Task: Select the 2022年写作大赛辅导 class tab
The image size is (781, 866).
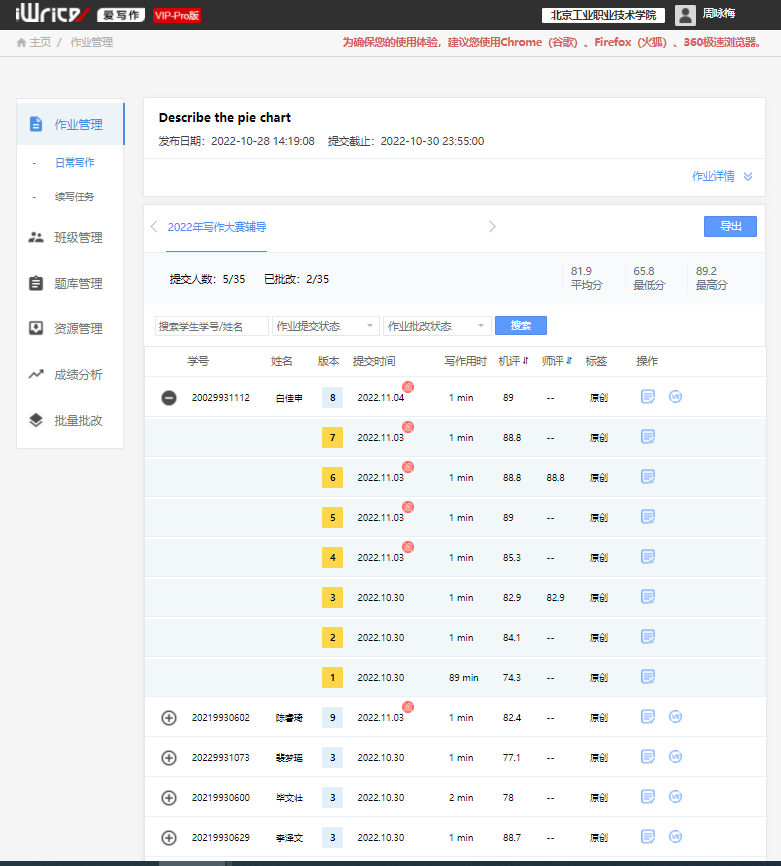Action: (x=217, y=227)
